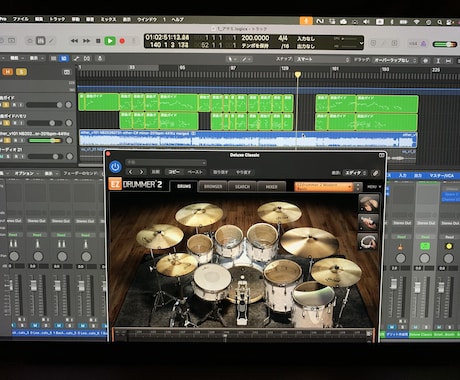
Task: Click the Stop button in transport
Action: coord(98,41)
